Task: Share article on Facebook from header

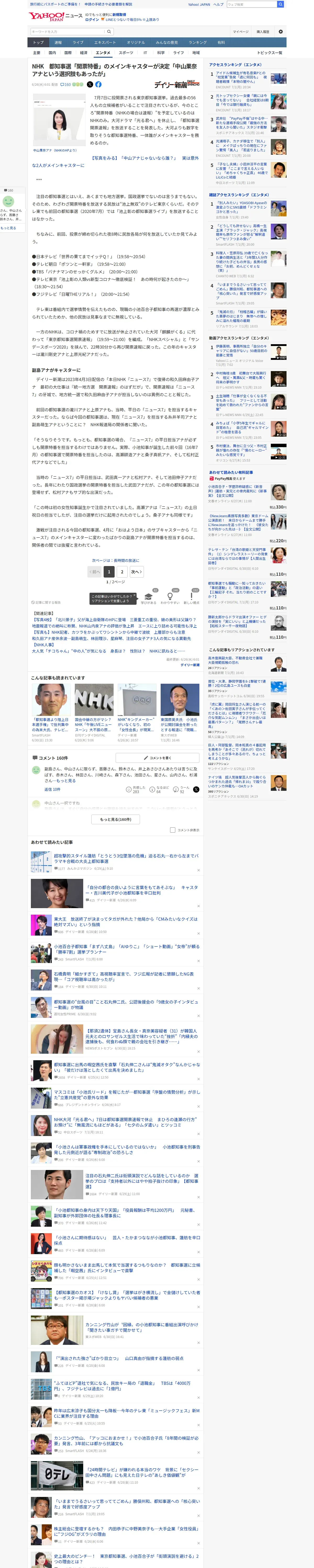Action: (x=98, y=85)
